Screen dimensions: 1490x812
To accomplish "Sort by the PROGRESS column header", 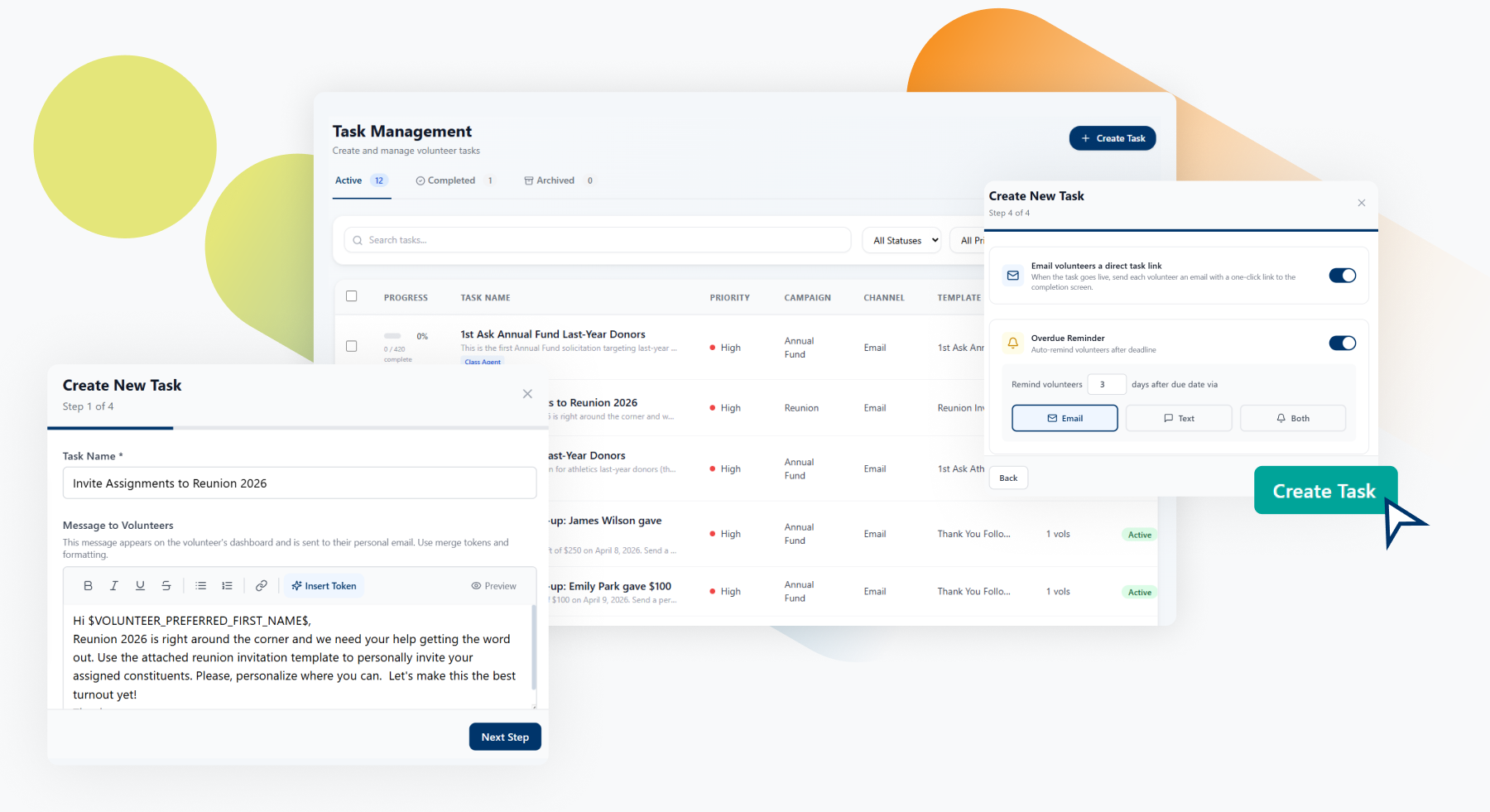I will point(406,297).
